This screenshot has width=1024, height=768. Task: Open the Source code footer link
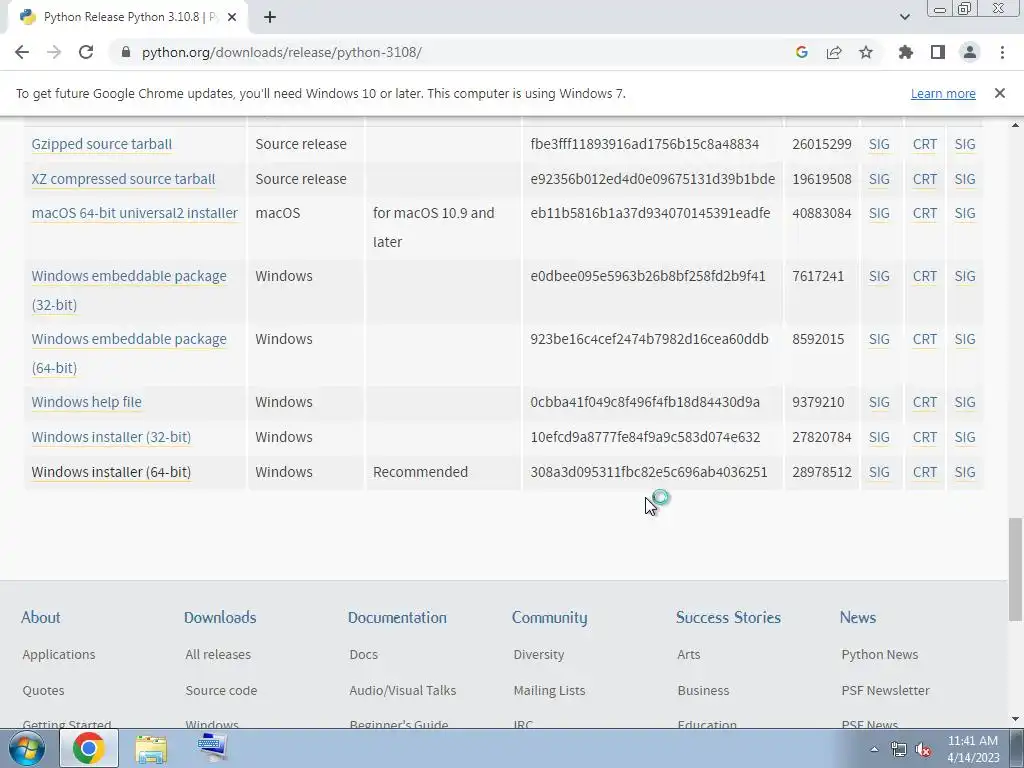pyautogui.click(x=221, y=690)
